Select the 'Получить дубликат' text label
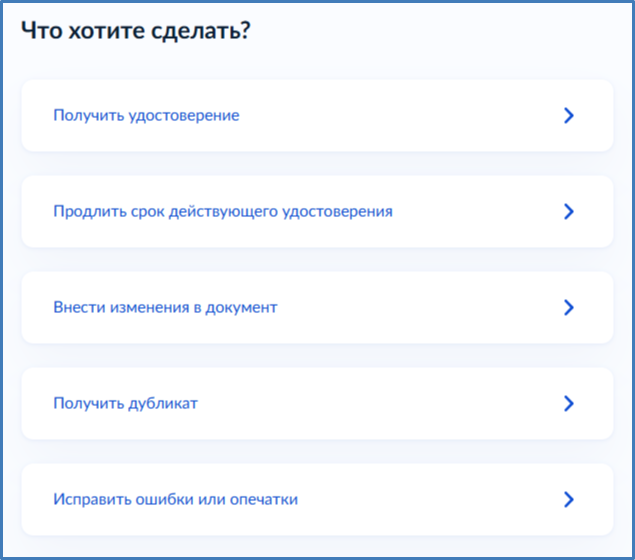635x560 pixels. (x=125, y=404)
